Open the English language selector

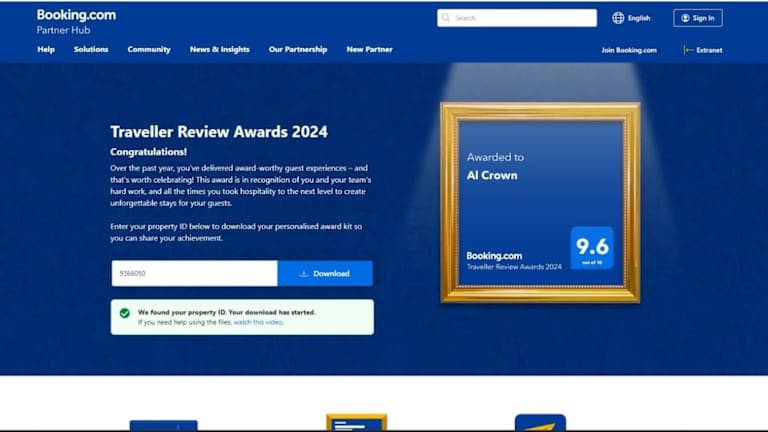click(638, 18)
